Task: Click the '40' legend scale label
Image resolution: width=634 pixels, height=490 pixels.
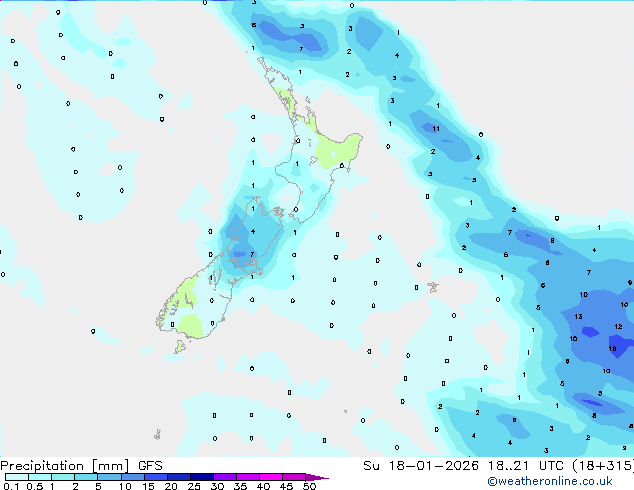Action: [x=263, y=486]
